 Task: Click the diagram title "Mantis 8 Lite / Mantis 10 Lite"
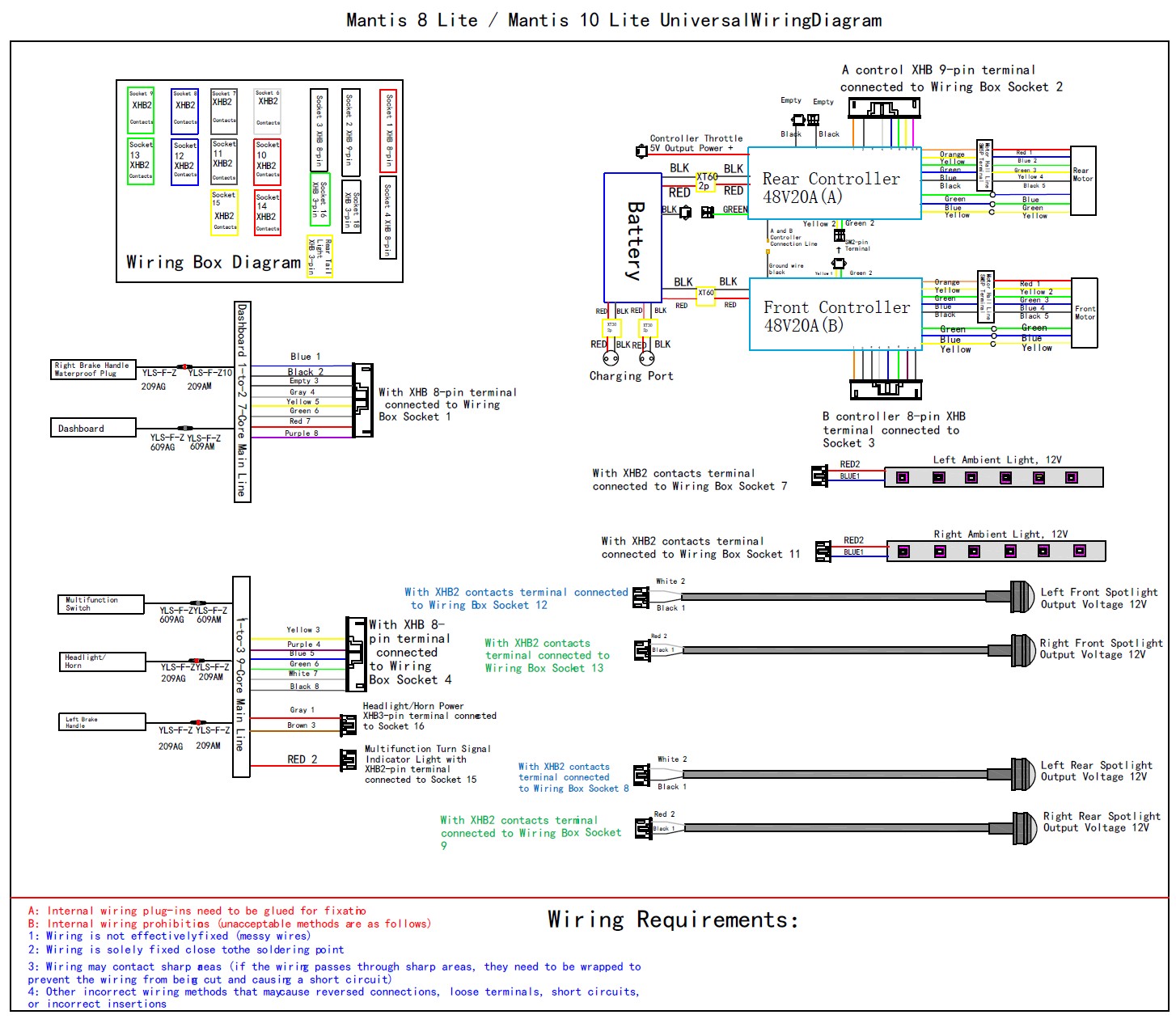click(498, 20)
